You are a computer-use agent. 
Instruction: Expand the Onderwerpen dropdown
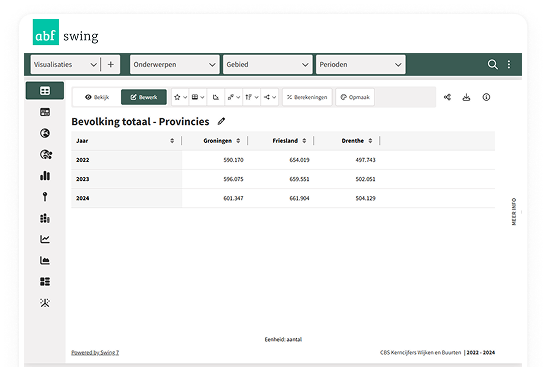pyautogui.click(x=174, y=64)
